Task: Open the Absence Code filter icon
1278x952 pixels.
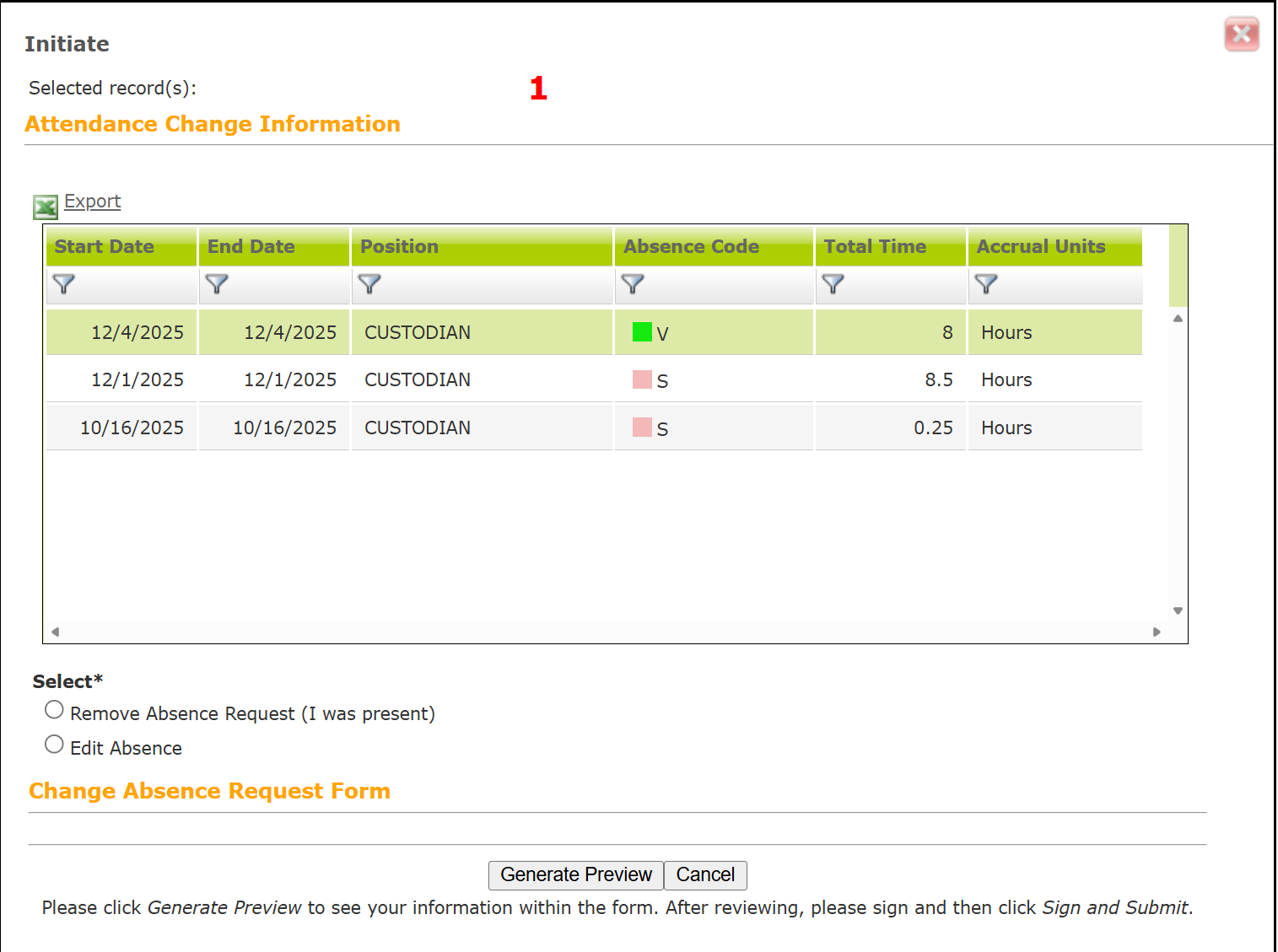Action: (633, 284)
